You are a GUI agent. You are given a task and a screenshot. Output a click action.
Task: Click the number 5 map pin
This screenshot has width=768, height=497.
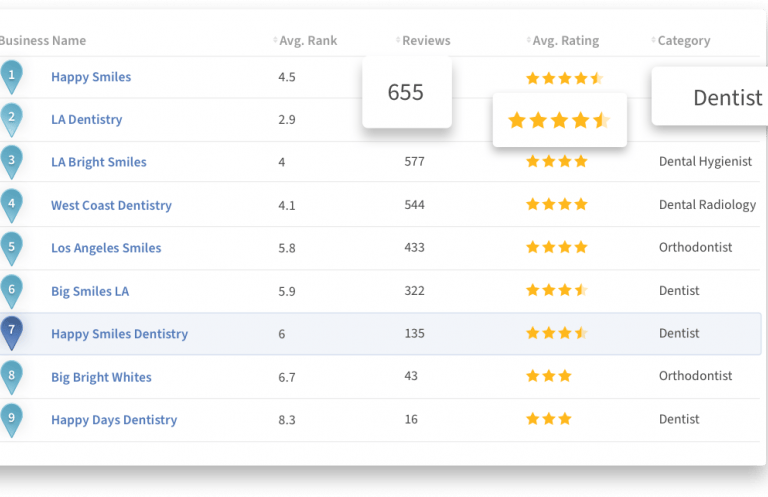point(11,248)
